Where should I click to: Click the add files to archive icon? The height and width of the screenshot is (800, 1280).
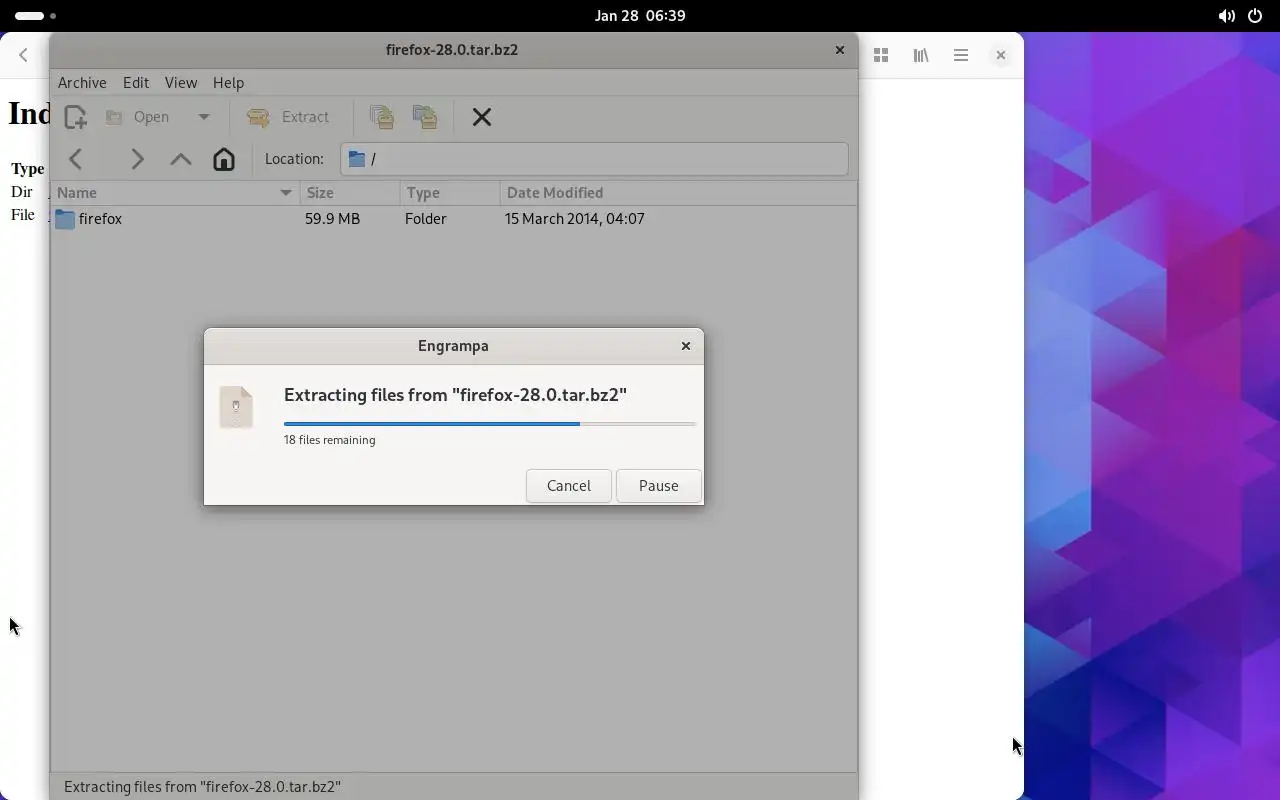[x=381, y=117]
